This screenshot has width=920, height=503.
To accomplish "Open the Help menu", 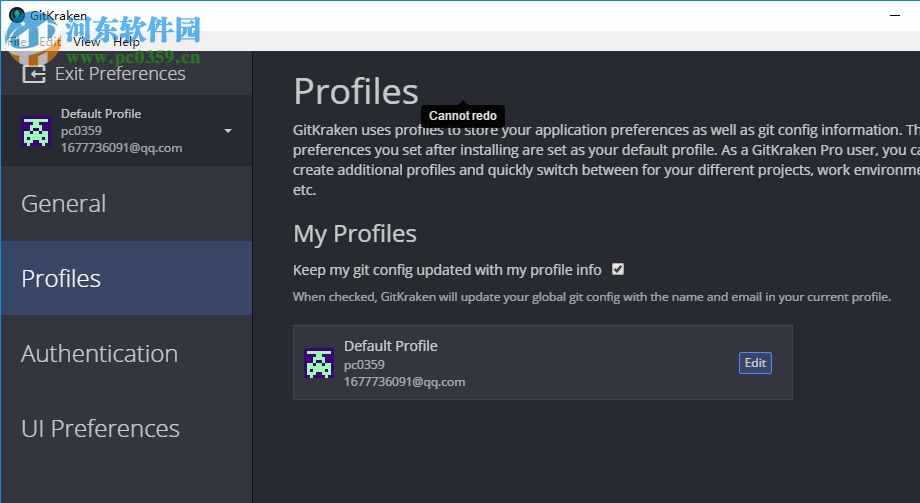I will coord(126,42).
